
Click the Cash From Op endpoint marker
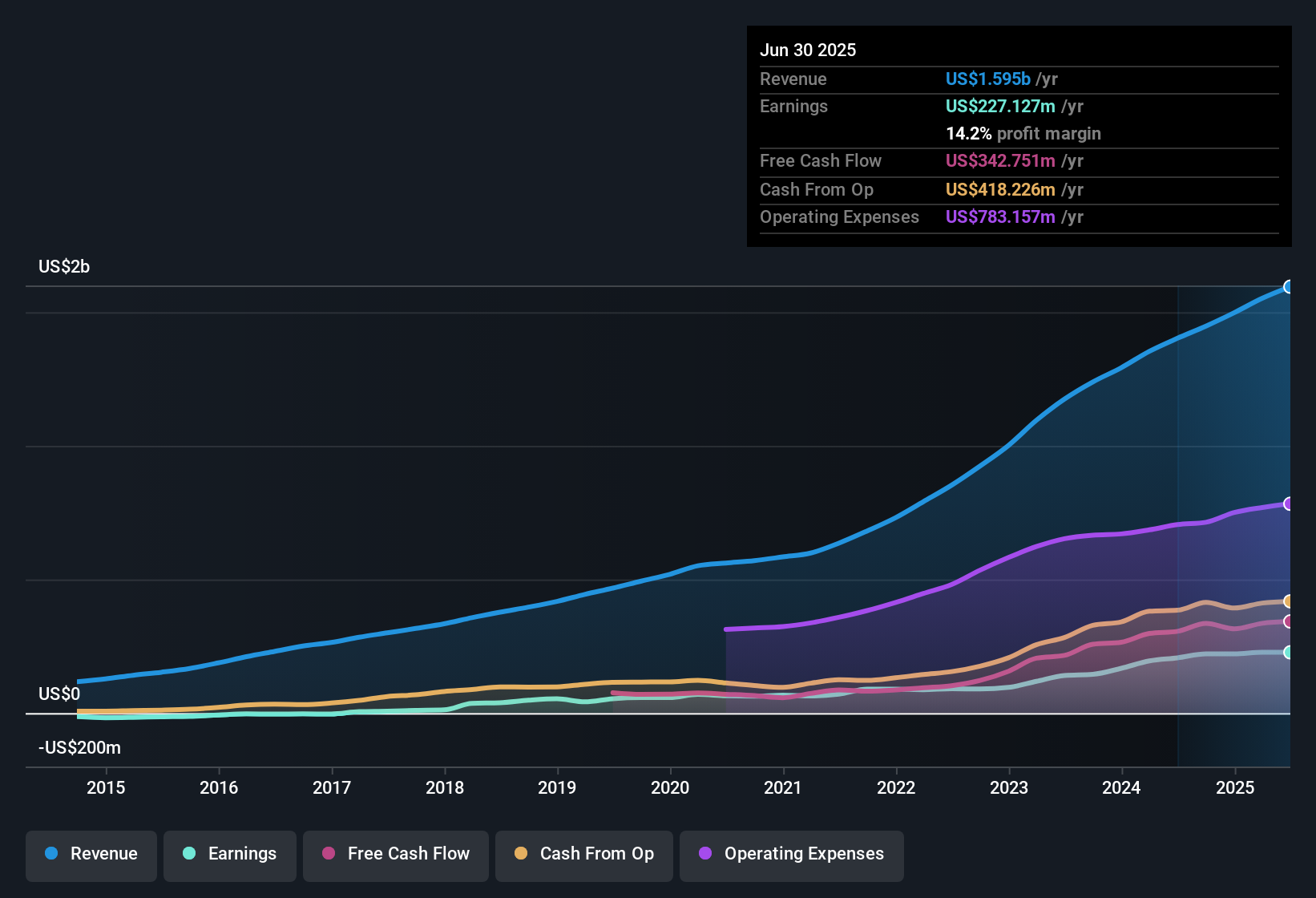click(x=1289, y=601)
